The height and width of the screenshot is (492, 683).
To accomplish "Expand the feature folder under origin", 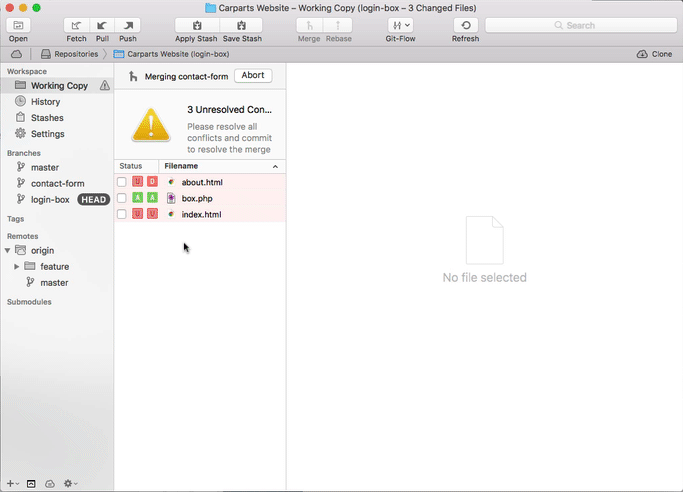I will pyautogui.click(x=17, y=267).
